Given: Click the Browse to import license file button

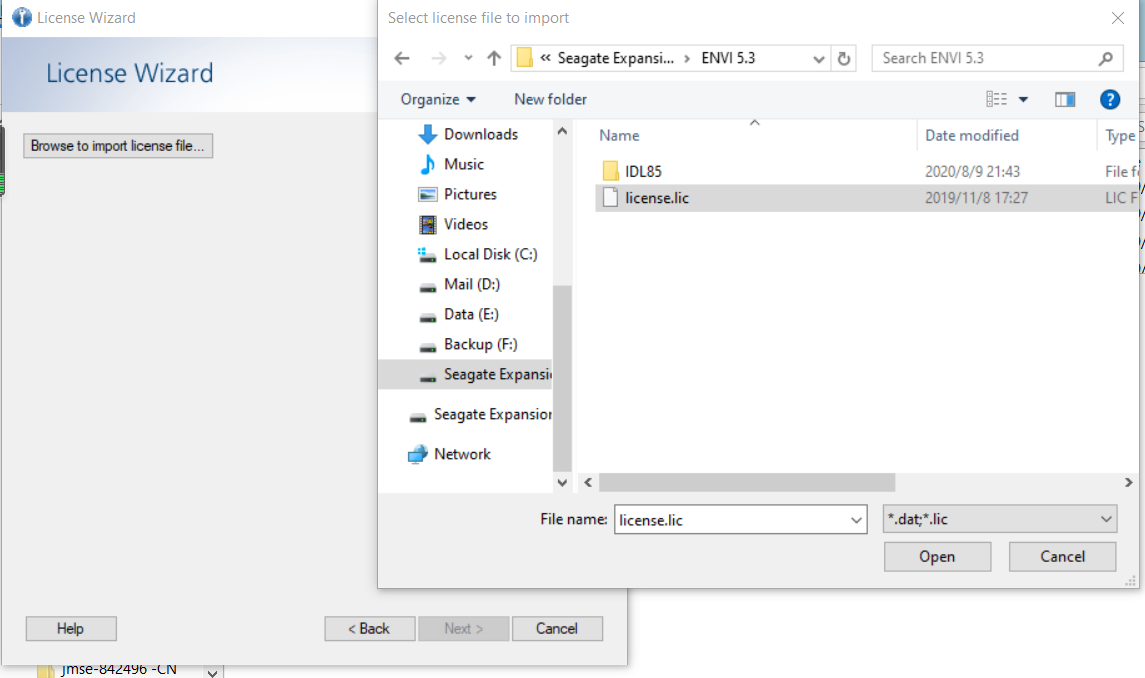Looking at the screenshot, I should (117, 145).
